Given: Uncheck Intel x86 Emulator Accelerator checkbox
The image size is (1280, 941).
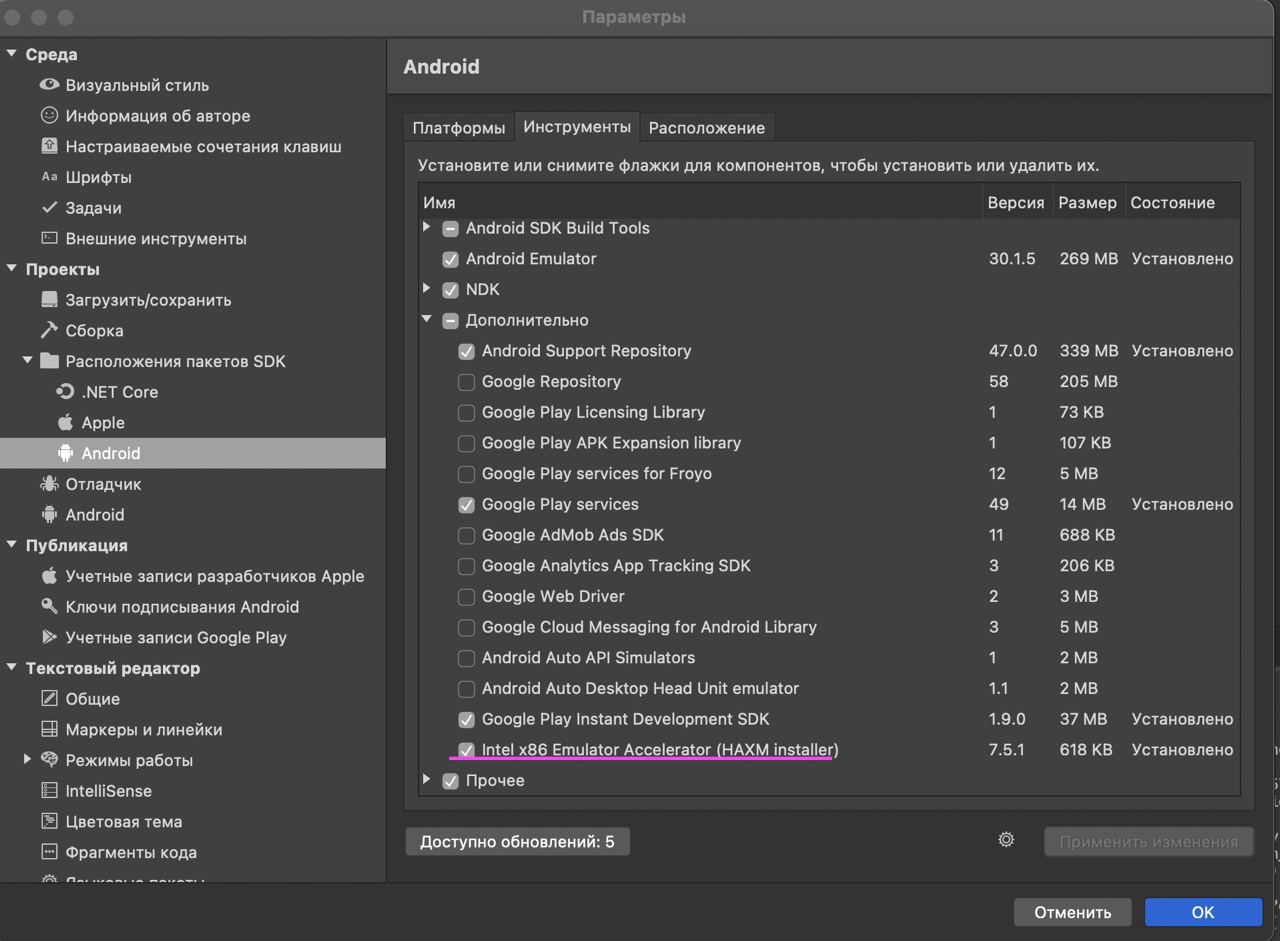Looking at the screenshot, I should pyautogui.click(x=466, y=750).
